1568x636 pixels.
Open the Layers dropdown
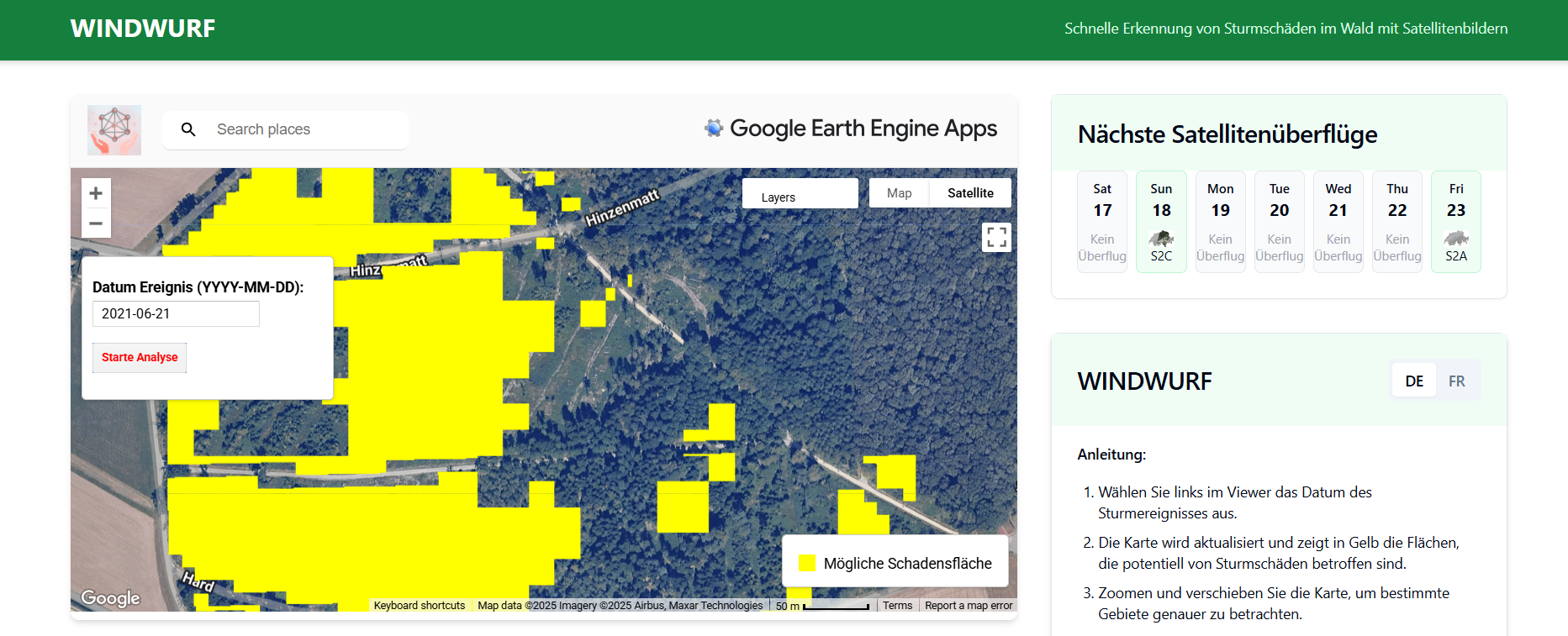800,193
